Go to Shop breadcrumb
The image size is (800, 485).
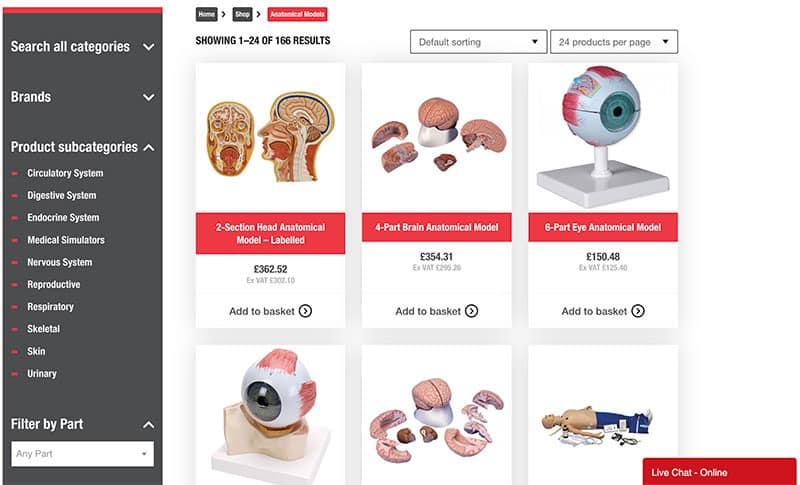pos(242,14)
